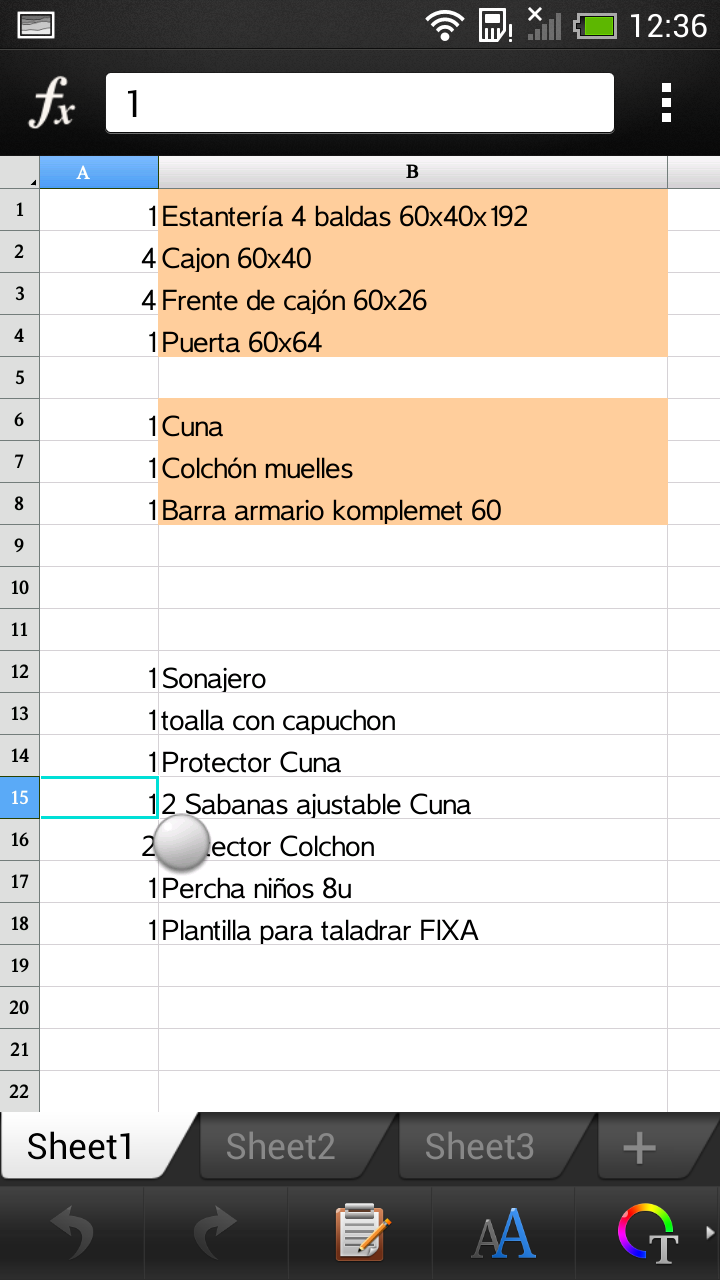Select the Sonajero cell
Screen dimensions: 720x1280
click(x=412, y=679)
